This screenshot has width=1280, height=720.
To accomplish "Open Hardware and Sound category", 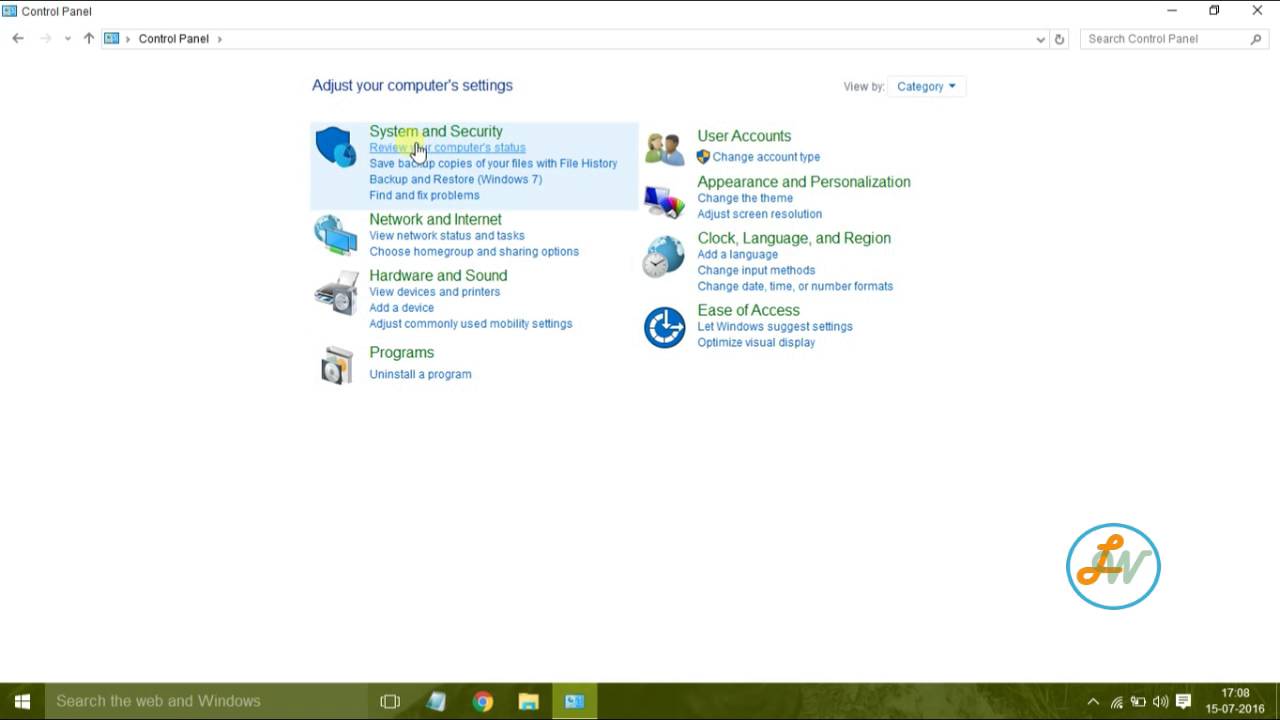I will (438, 275).
